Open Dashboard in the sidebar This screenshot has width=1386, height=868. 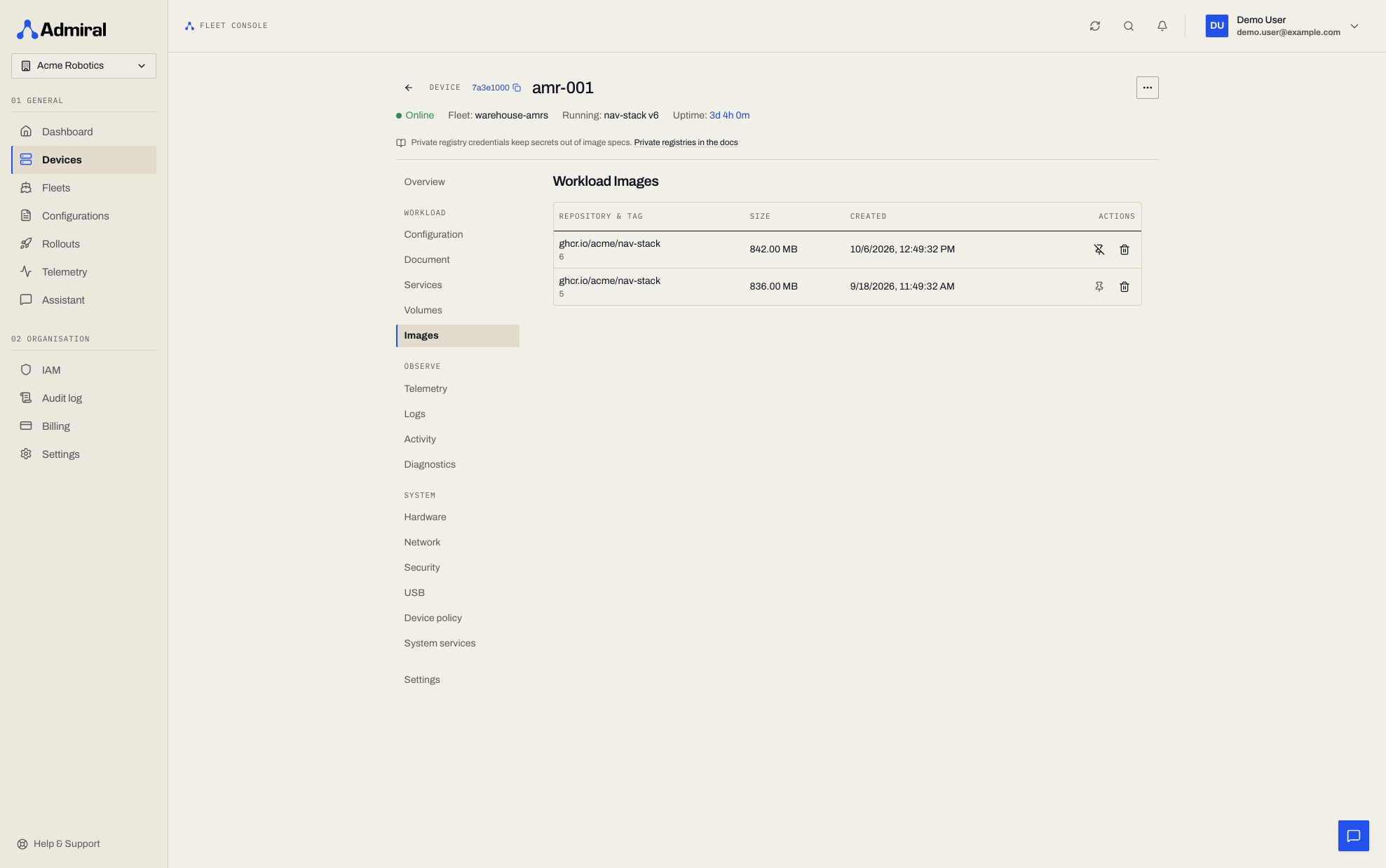tap(83, 132)
